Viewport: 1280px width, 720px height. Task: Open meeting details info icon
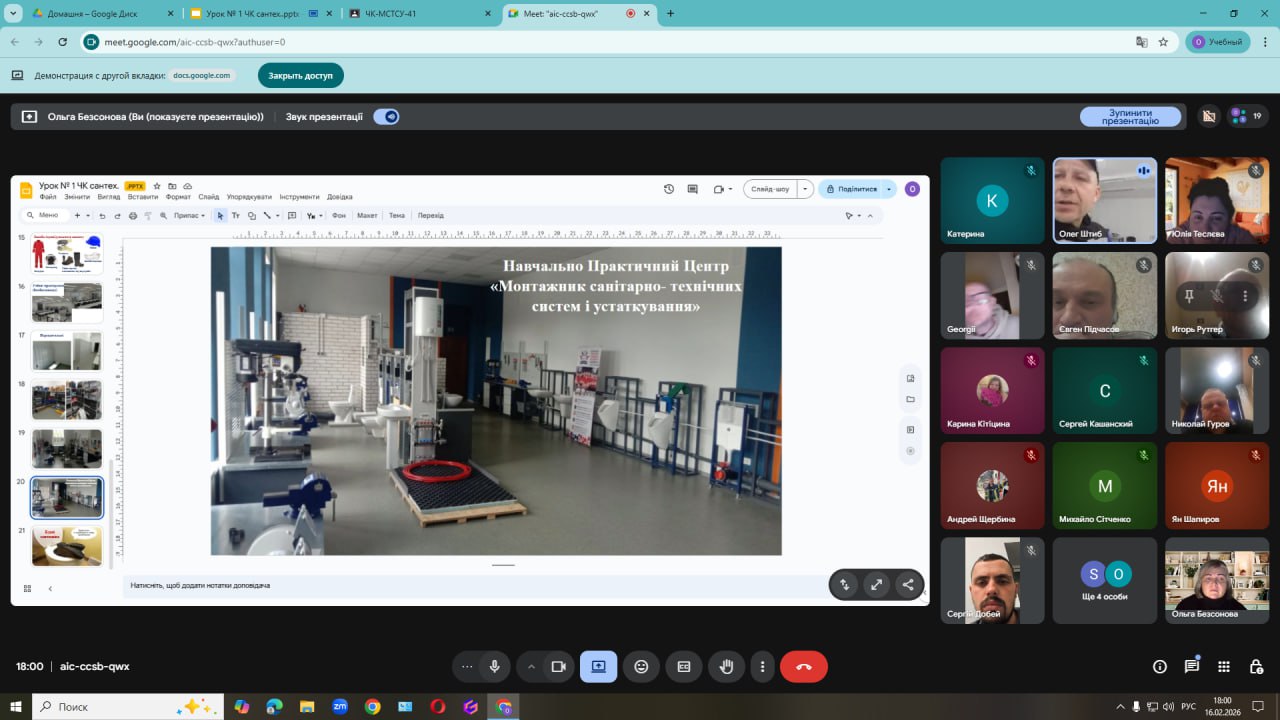(x=1160, y=666)
